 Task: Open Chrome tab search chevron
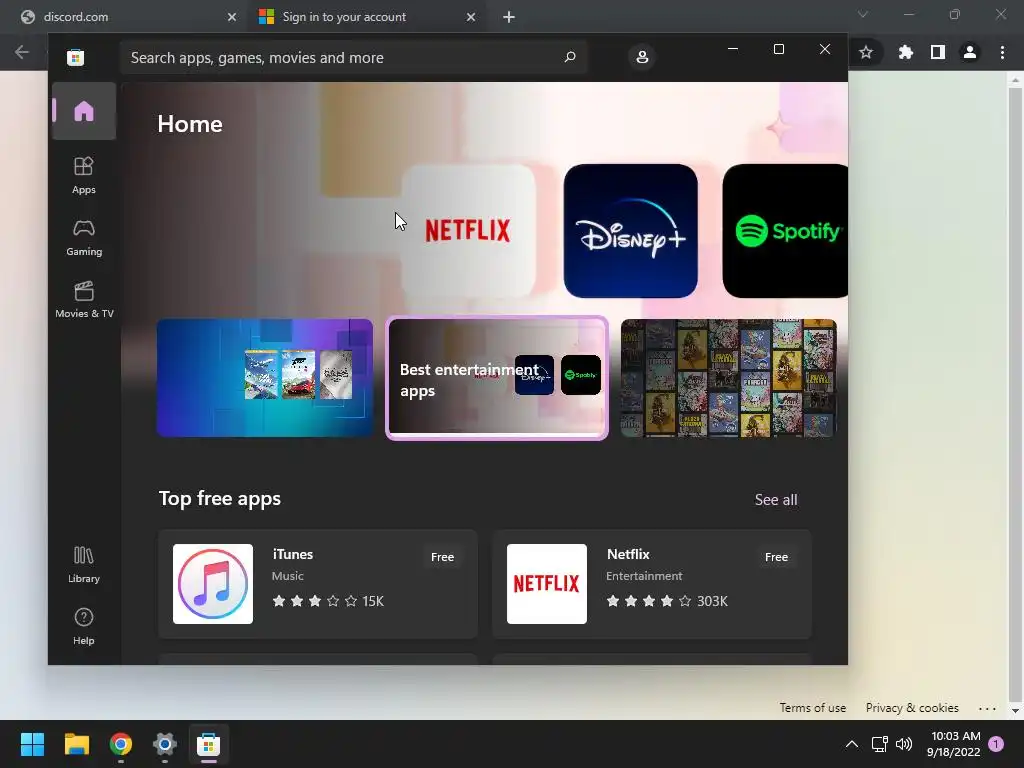[x=863, y=14]
